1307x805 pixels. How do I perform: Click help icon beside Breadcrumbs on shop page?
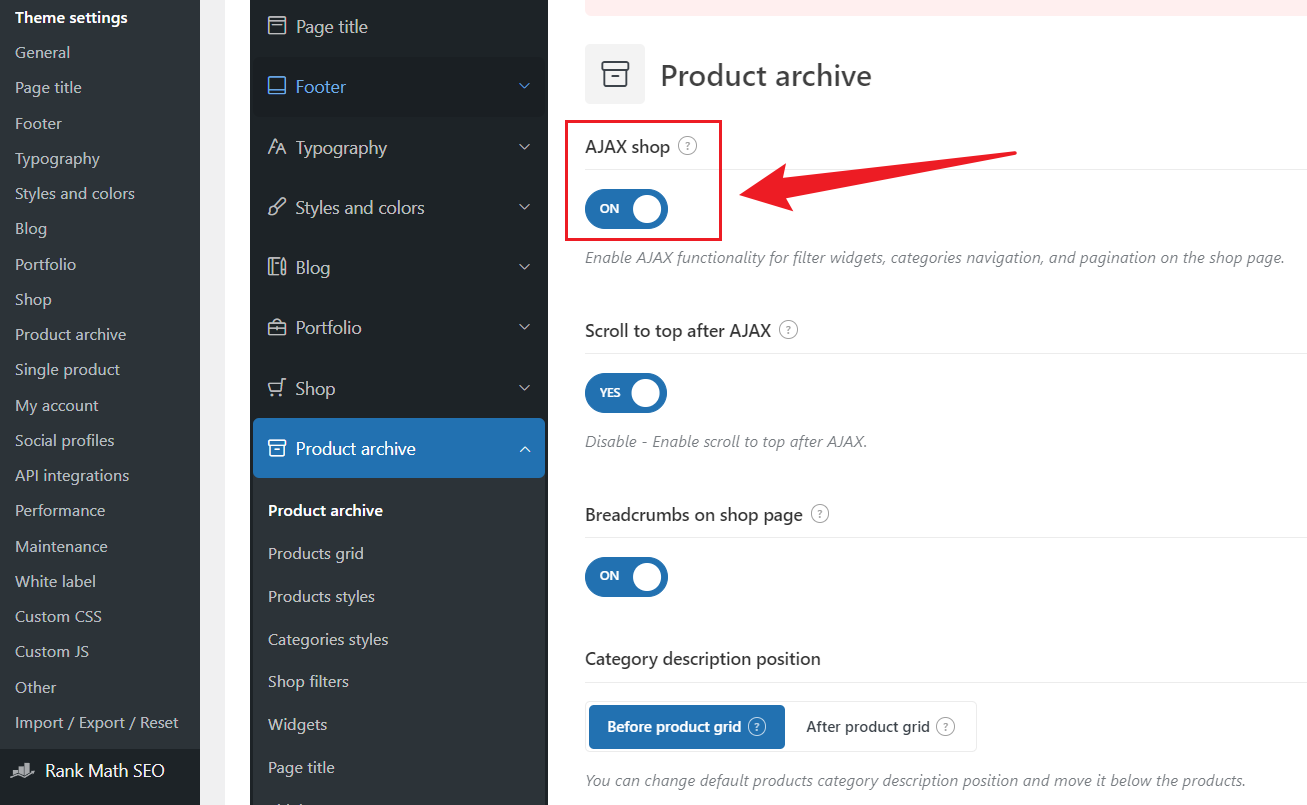[x=820, y=514]
